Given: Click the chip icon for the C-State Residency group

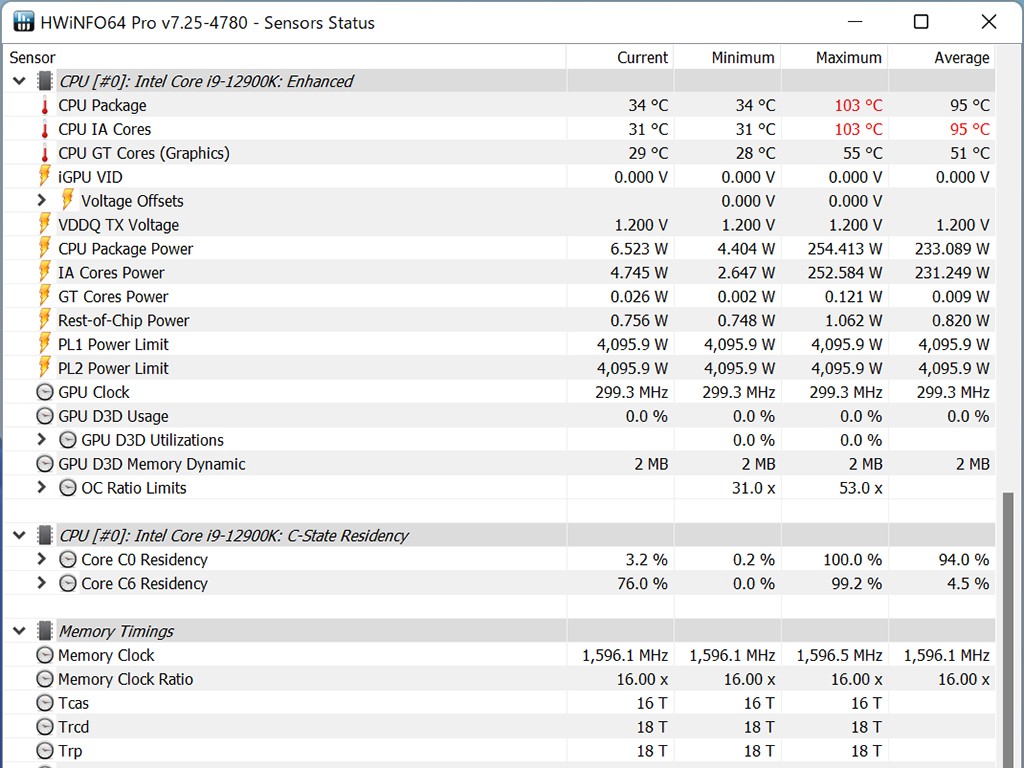Looking at the screenshot, I should [x=44, y=536].
